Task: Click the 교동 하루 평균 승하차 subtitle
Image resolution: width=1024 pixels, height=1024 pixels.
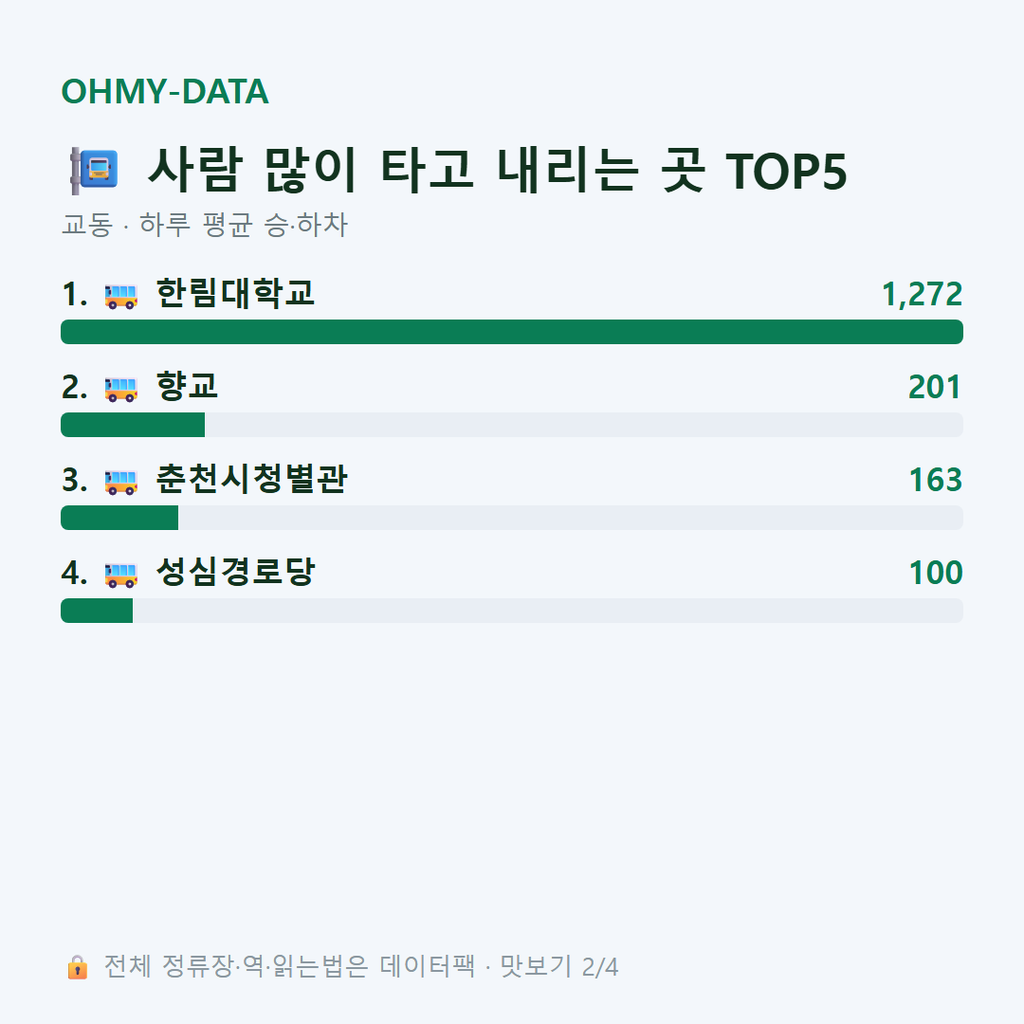Action: click(204, 225)
